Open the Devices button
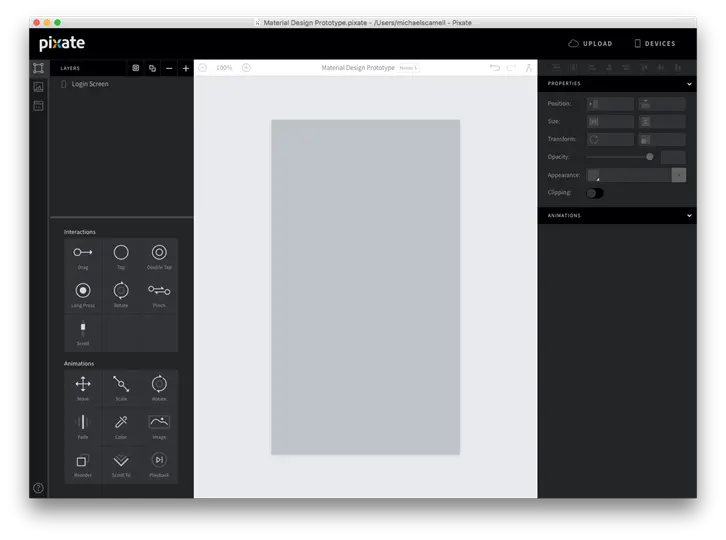This screenshot has height=540, width=726. (654, 44)
